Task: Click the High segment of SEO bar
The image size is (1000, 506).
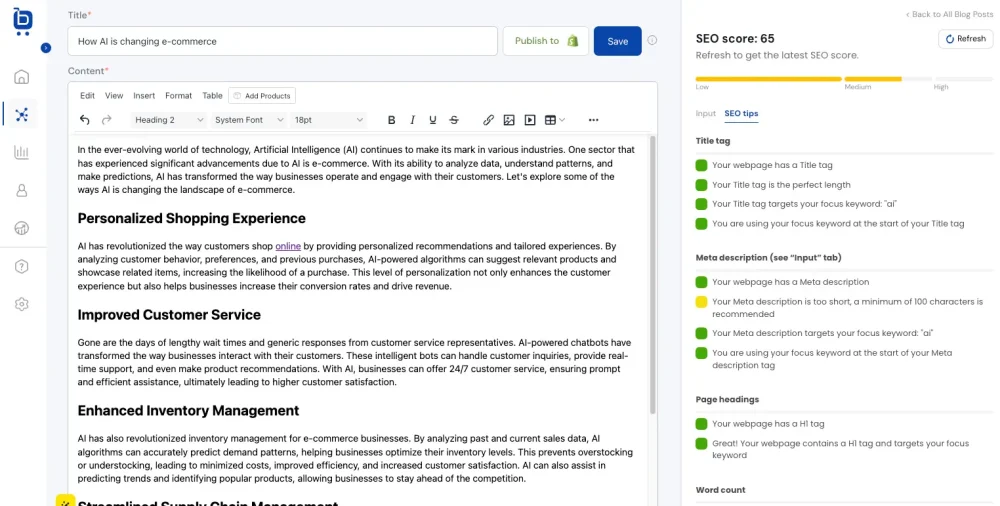Action: (x=964, y=79)
